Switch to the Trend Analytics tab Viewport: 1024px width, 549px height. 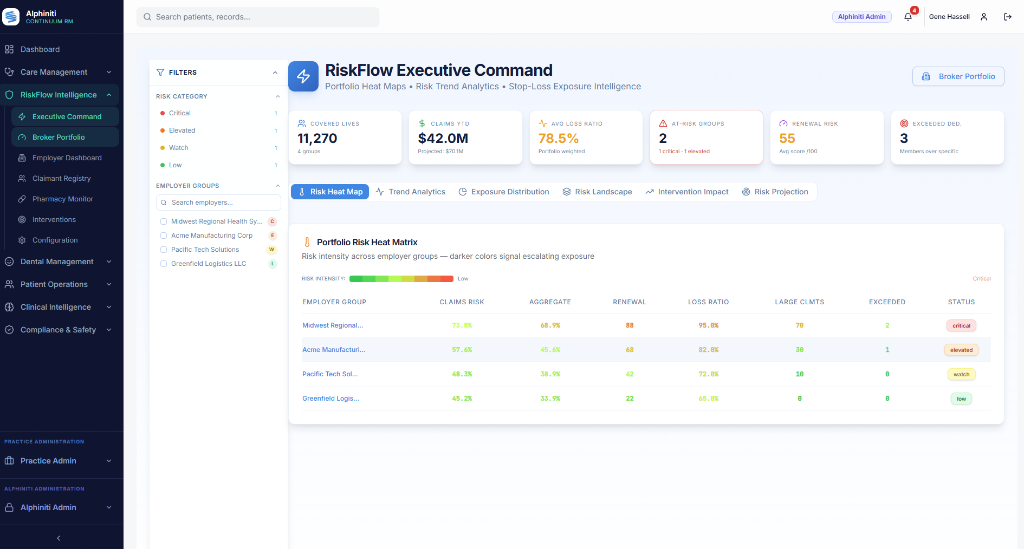[x=411, y=192]
